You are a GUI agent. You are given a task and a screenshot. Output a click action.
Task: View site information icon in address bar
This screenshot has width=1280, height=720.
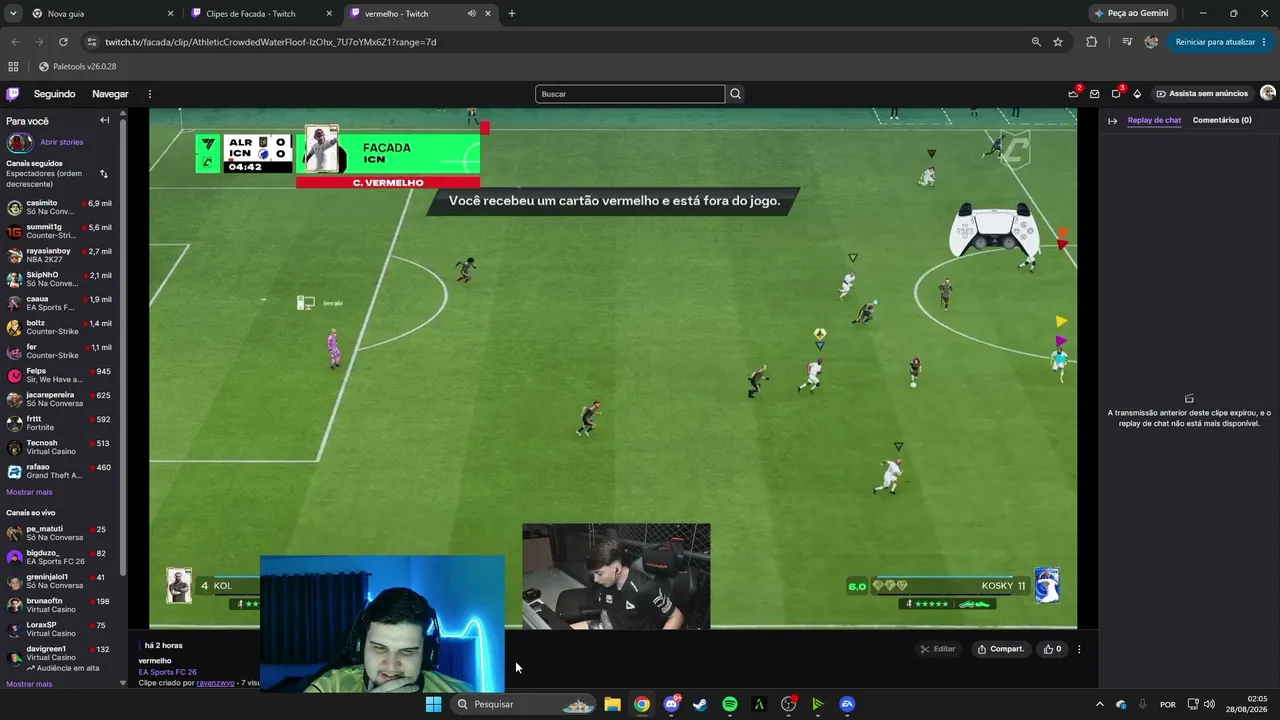click(x=92, y=42)
